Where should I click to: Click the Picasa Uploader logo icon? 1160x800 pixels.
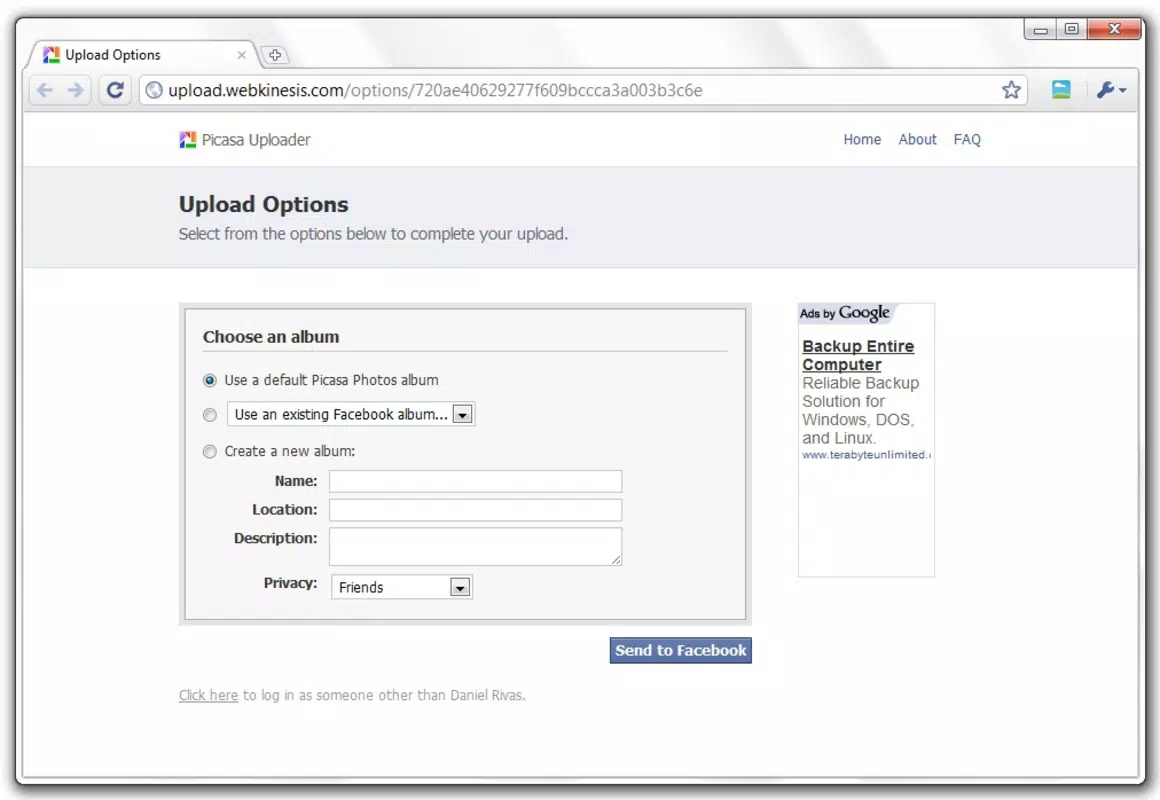188,140
